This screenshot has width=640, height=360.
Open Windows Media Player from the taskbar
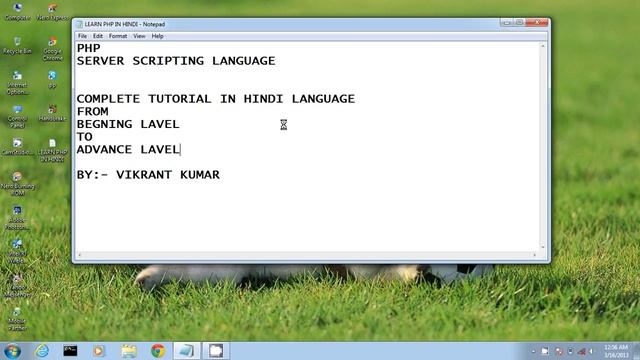point(98,351)
